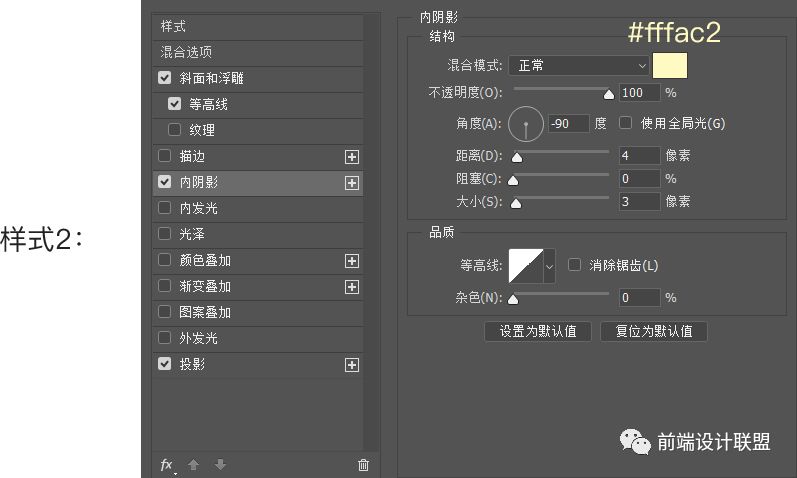Enable the 外发光 checkbox
The image size is (797, 478).
click(164, 338)
